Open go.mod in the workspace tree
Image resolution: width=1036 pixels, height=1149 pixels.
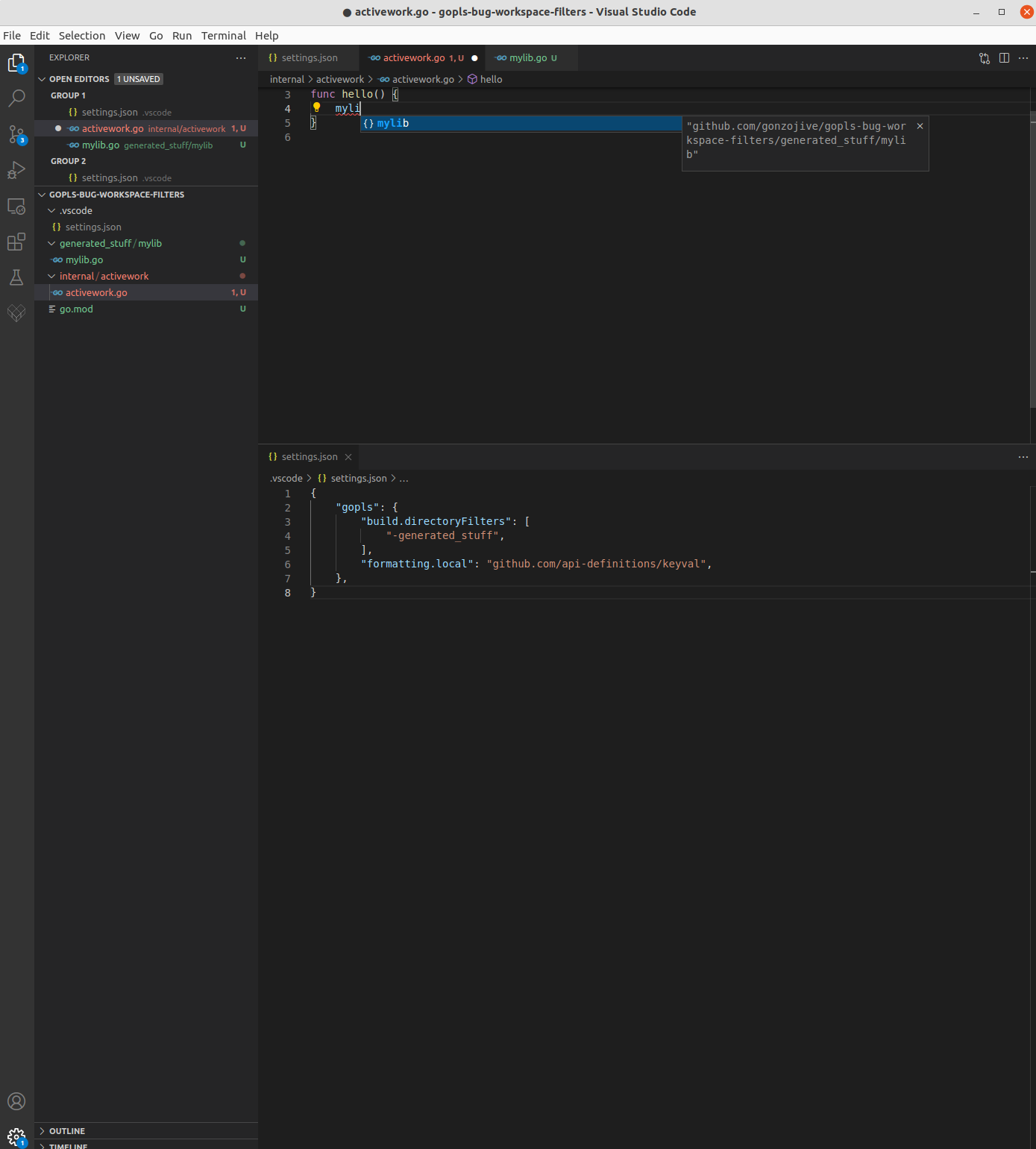146,309
